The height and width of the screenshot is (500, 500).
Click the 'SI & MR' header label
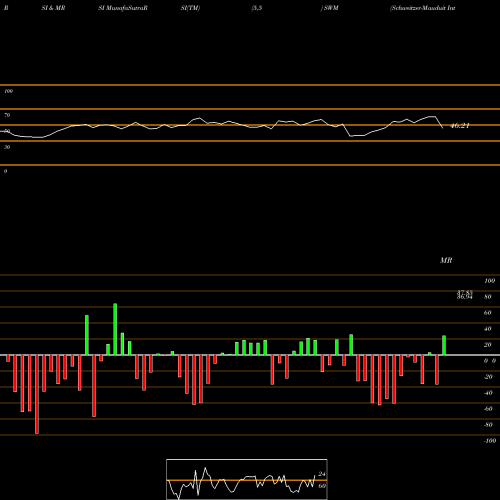pyautogui.click(x=53, y=8)
